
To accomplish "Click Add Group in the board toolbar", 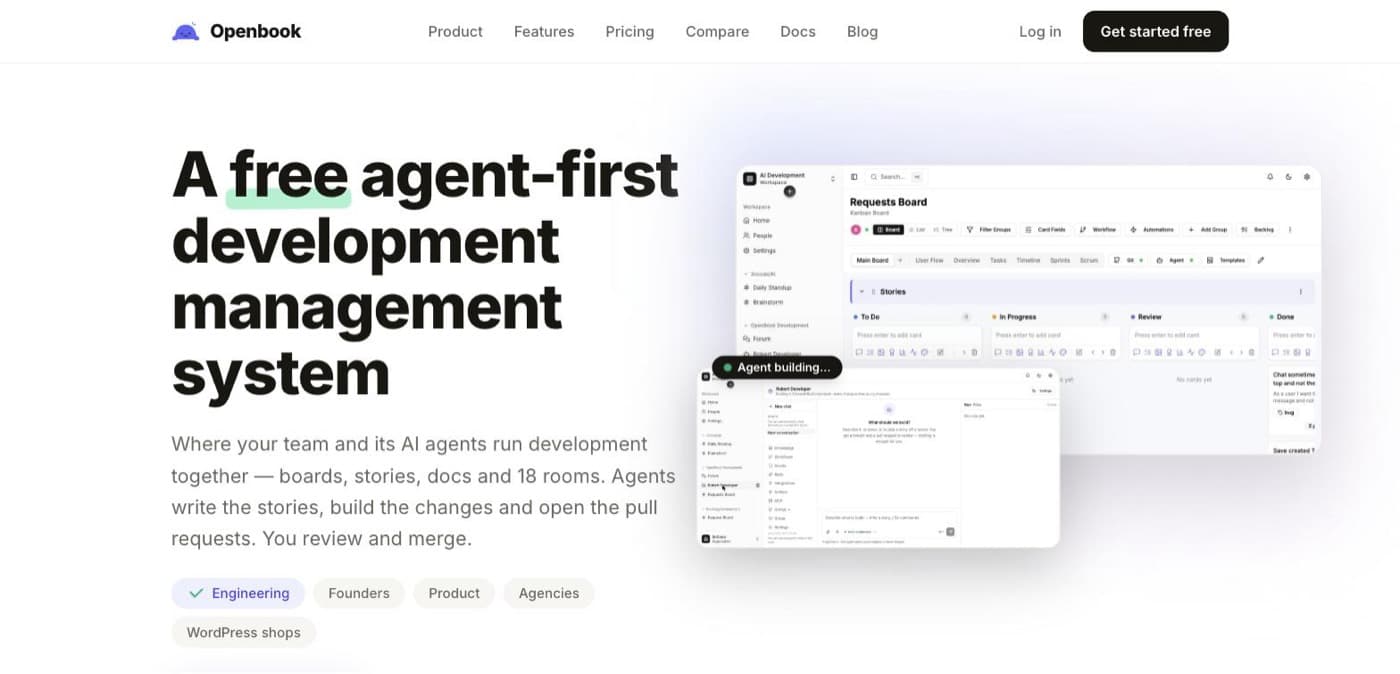I will (x=1207, y=230).
